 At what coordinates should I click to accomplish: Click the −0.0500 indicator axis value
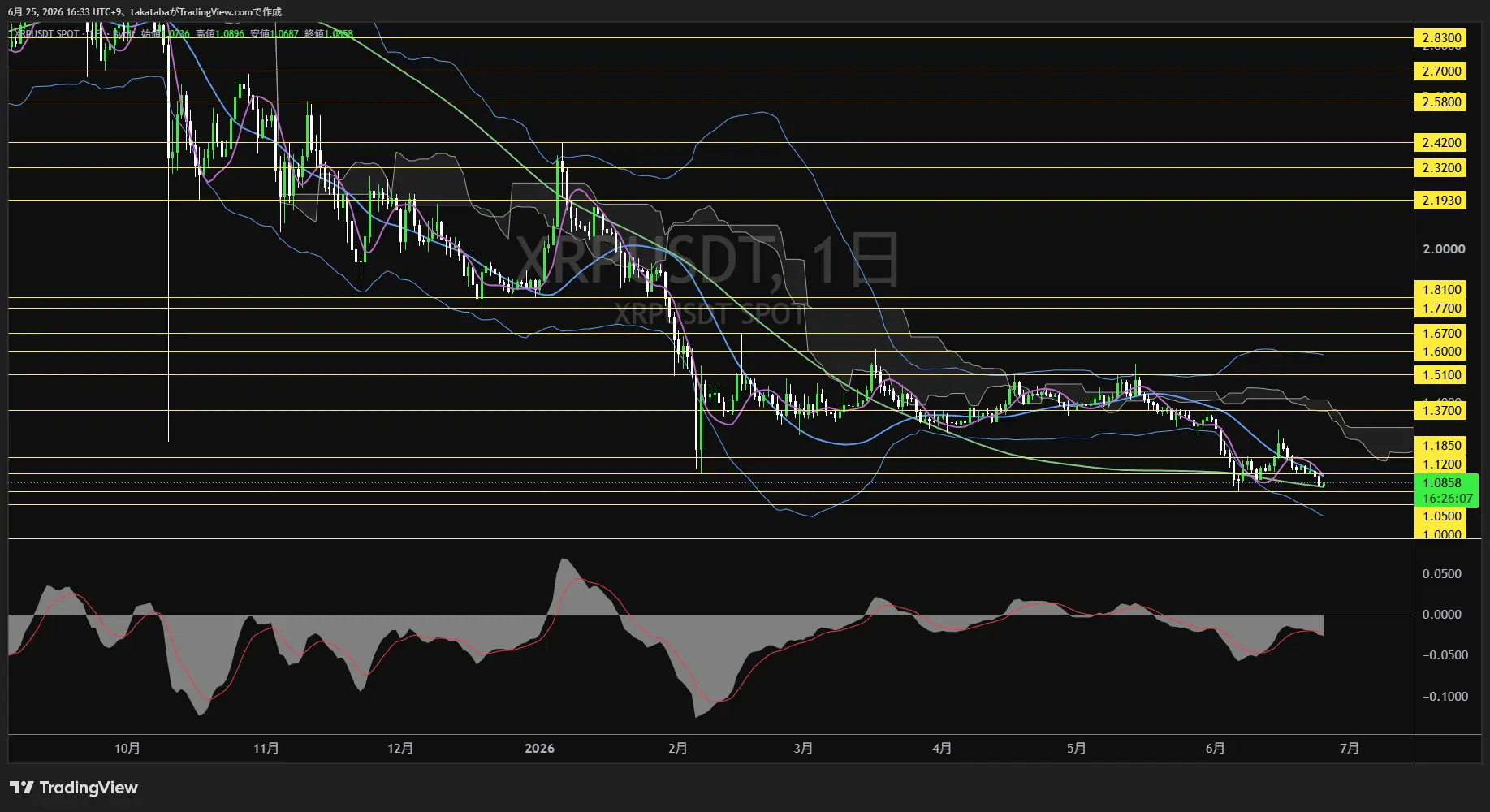pos(1445,655)
